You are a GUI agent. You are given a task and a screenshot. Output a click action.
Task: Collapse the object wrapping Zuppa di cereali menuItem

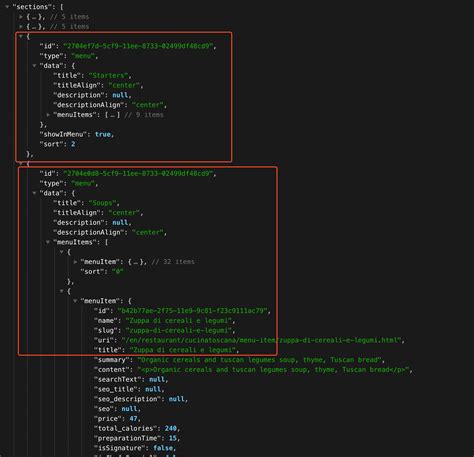(x=62, y=291)
